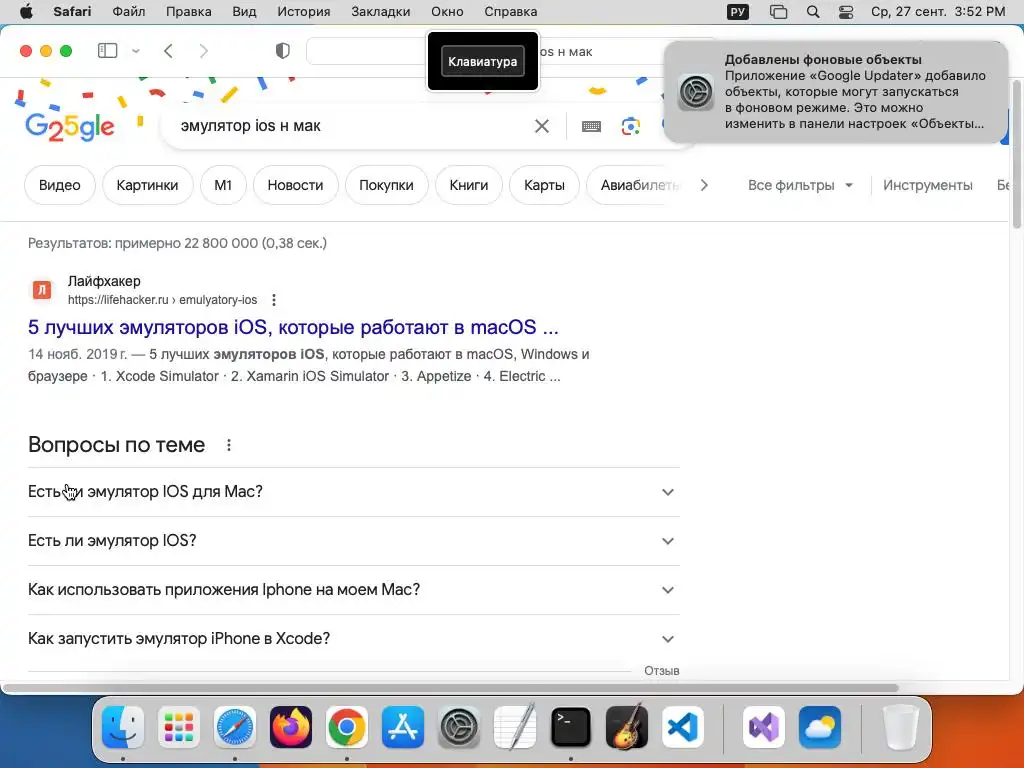Screen dimensions: 1024x768
Task: Open the Weather app from the Dock
Action: point(820,727)
